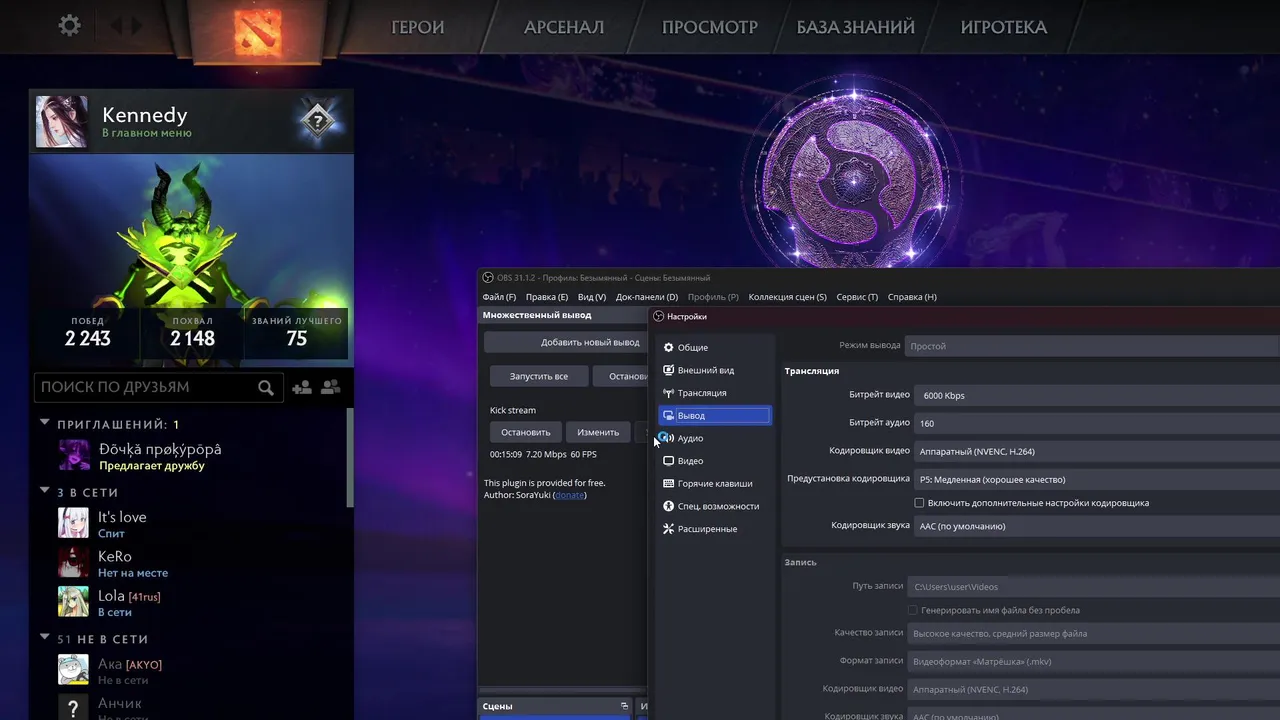Open streaming Кодировщик видео dropdown
Viewport: 1280px width, 720px height.
1097,451
